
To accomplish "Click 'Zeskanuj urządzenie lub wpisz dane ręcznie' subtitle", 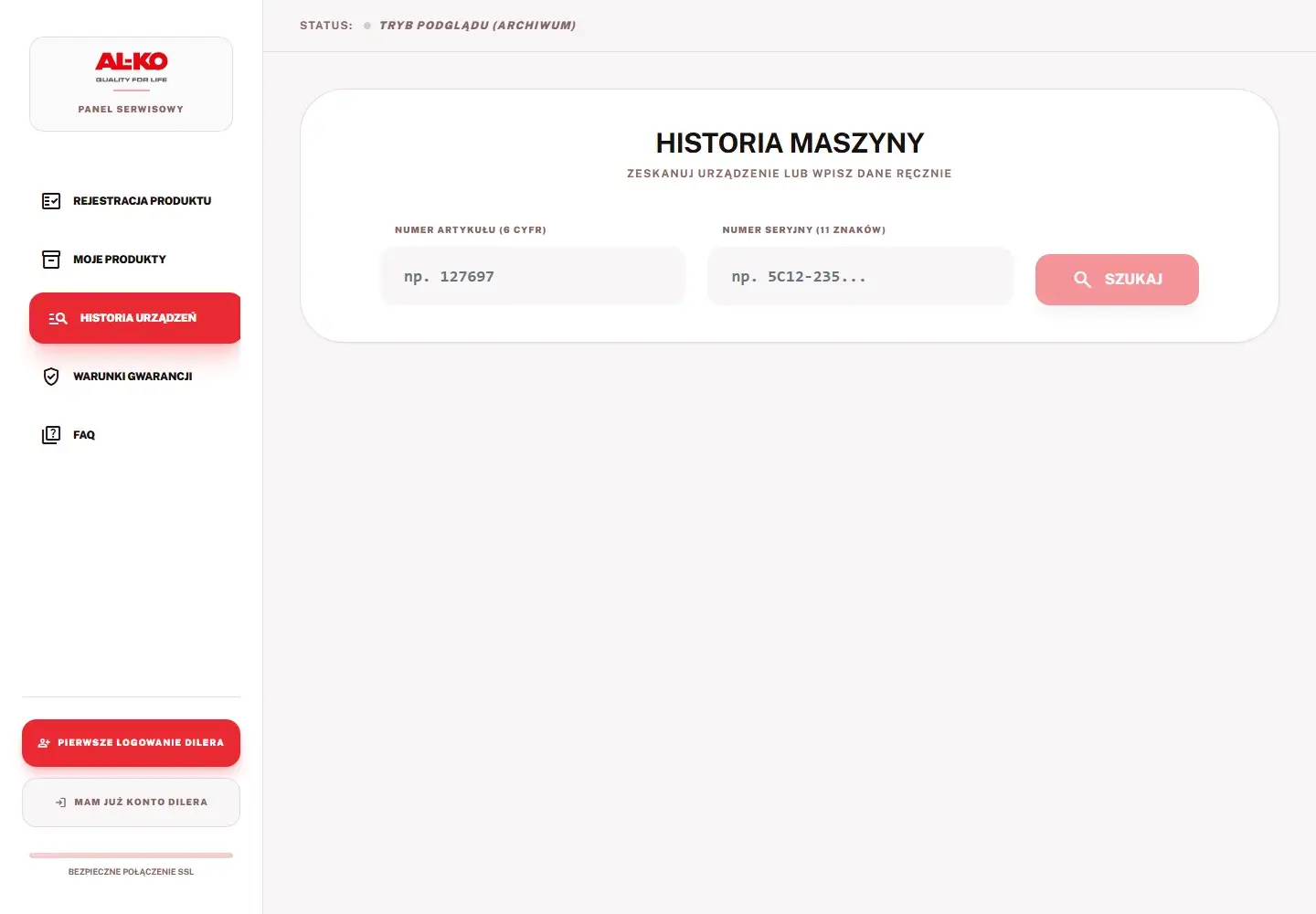I will [x=790, y=174].
